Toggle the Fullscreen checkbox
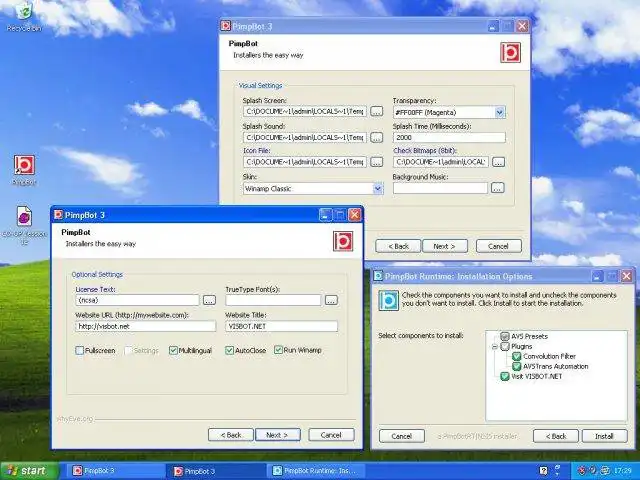This screenshot has height=480, width=640. tap(80, 350)
